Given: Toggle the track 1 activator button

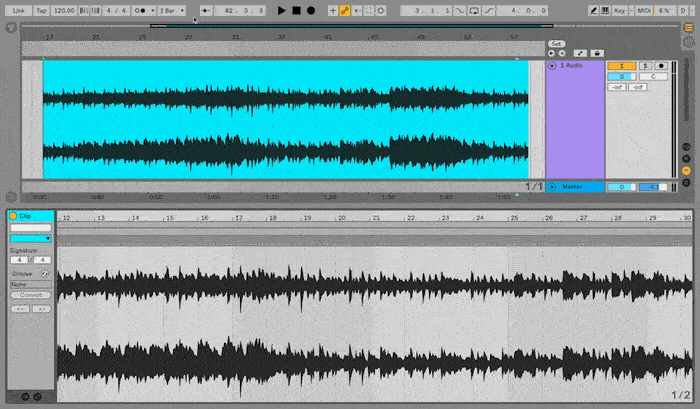Looking at the screenshot, I should (x=621, y=66).
